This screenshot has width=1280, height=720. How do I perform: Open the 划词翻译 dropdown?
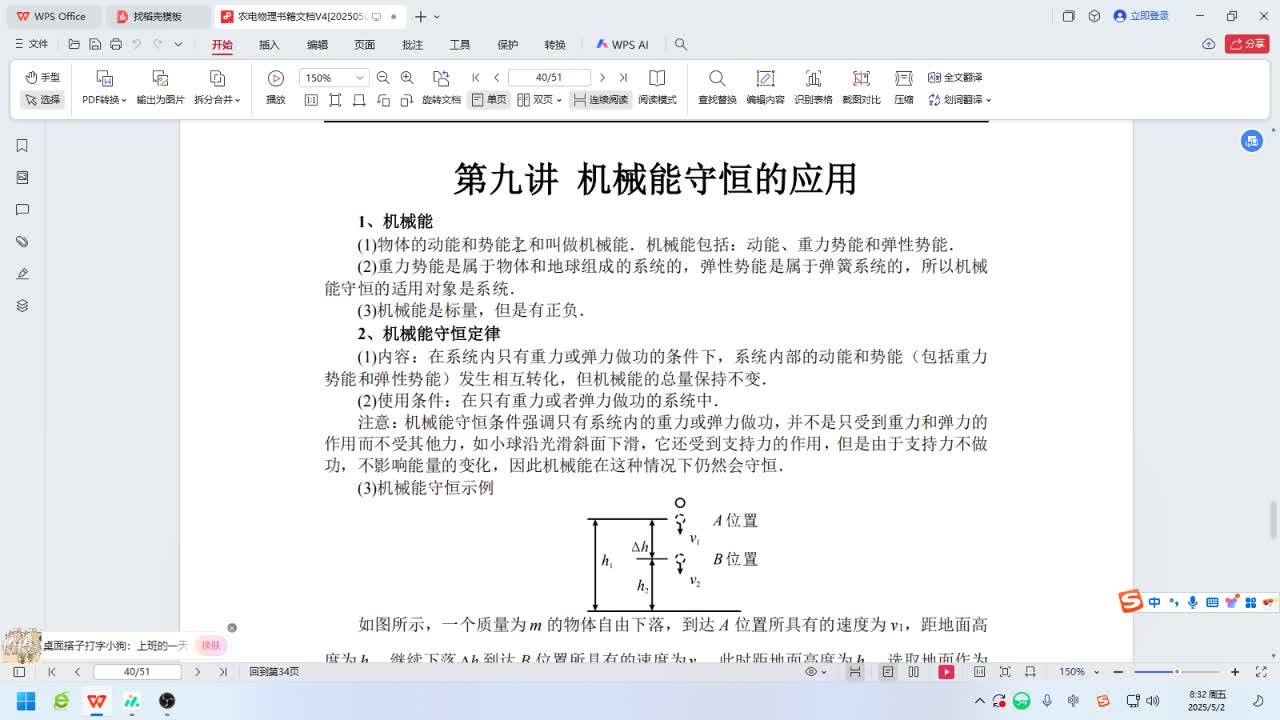[x=959, y=100]
